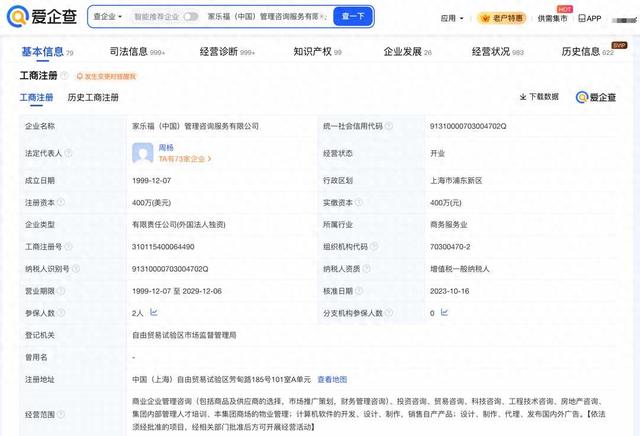Click the 查看地图 map link
The width and height of the screenshot is (640, 436).
pyautogui.click(x=332, y=380)
